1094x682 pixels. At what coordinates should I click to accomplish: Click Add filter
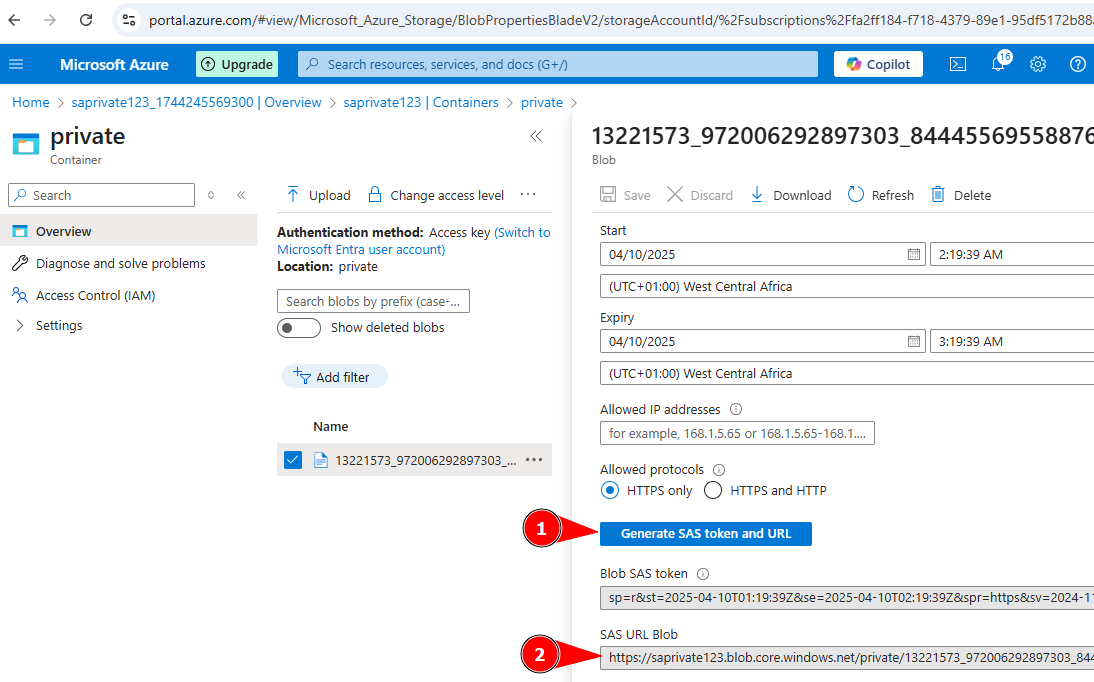334,376
